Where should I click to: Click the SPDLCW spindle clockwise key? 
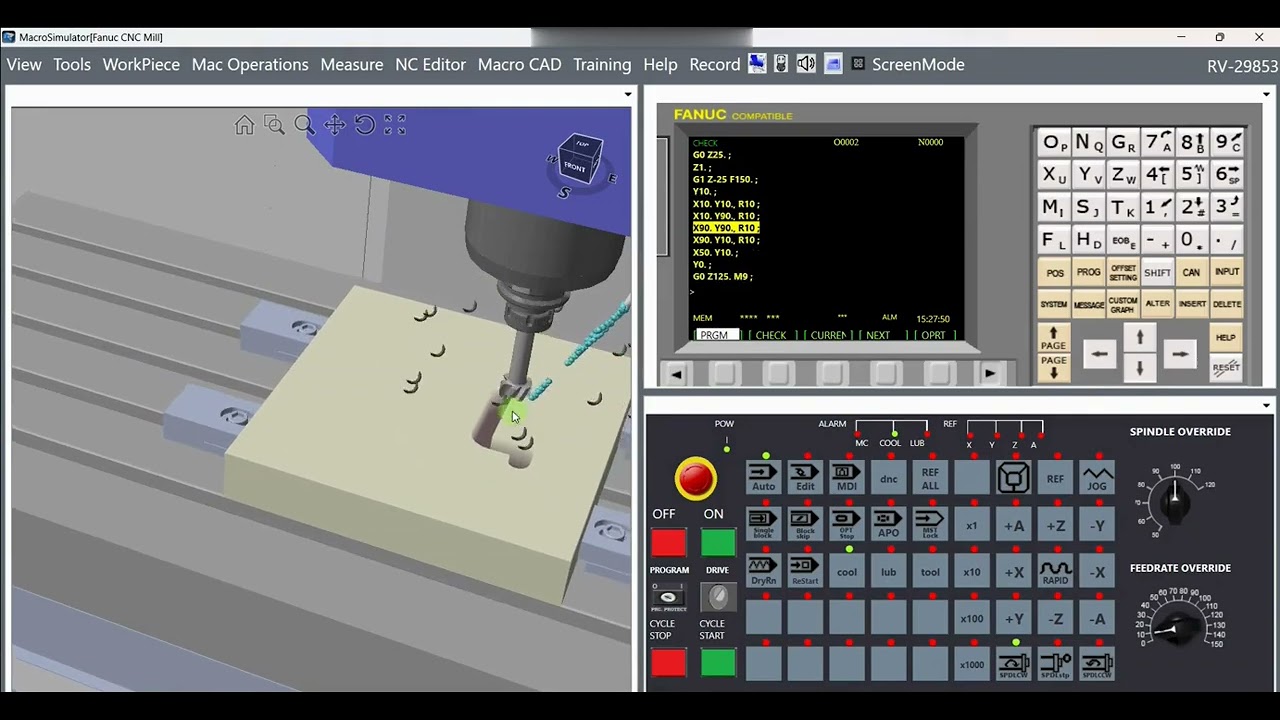(1013, 664)
